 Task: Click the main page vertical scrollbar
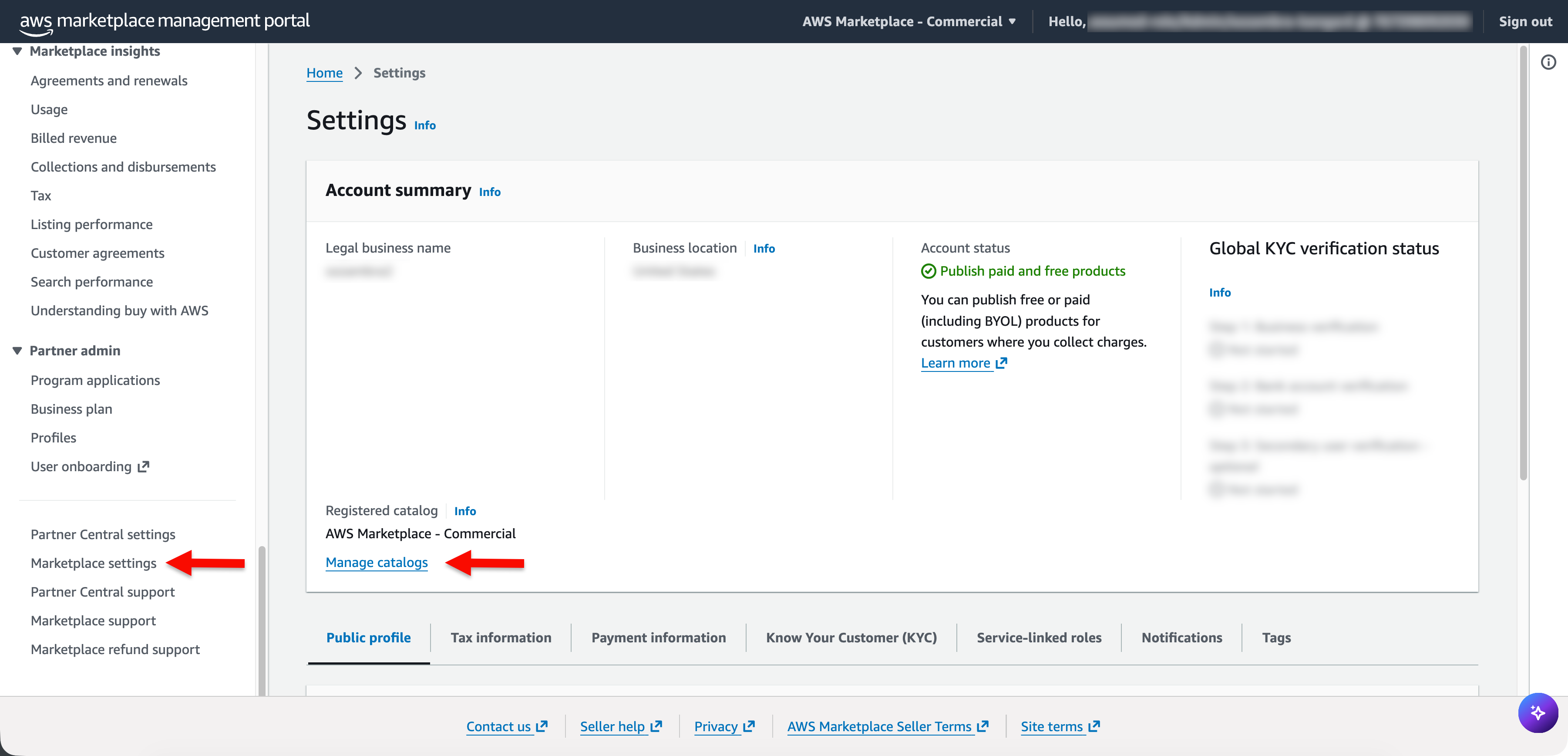click(1524, 263)
